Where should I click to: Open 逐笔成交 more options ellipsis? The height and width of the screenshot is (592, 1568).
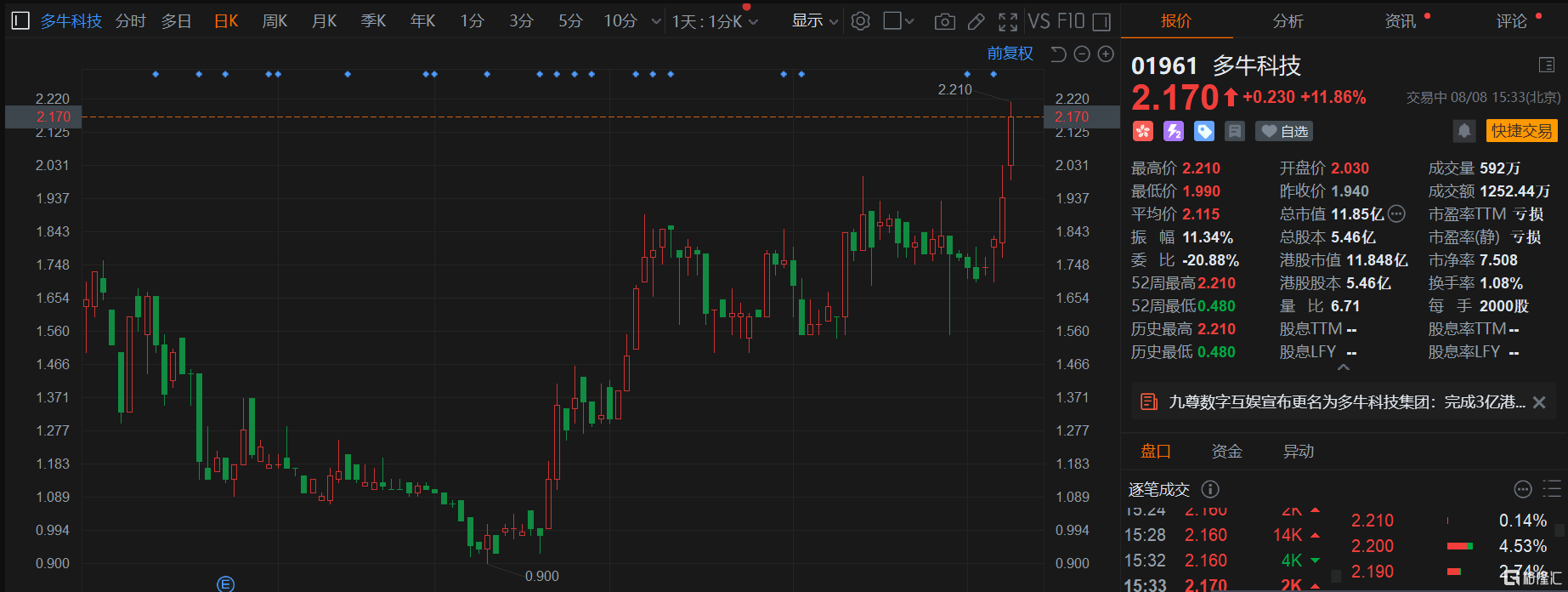click(1523, 489)
